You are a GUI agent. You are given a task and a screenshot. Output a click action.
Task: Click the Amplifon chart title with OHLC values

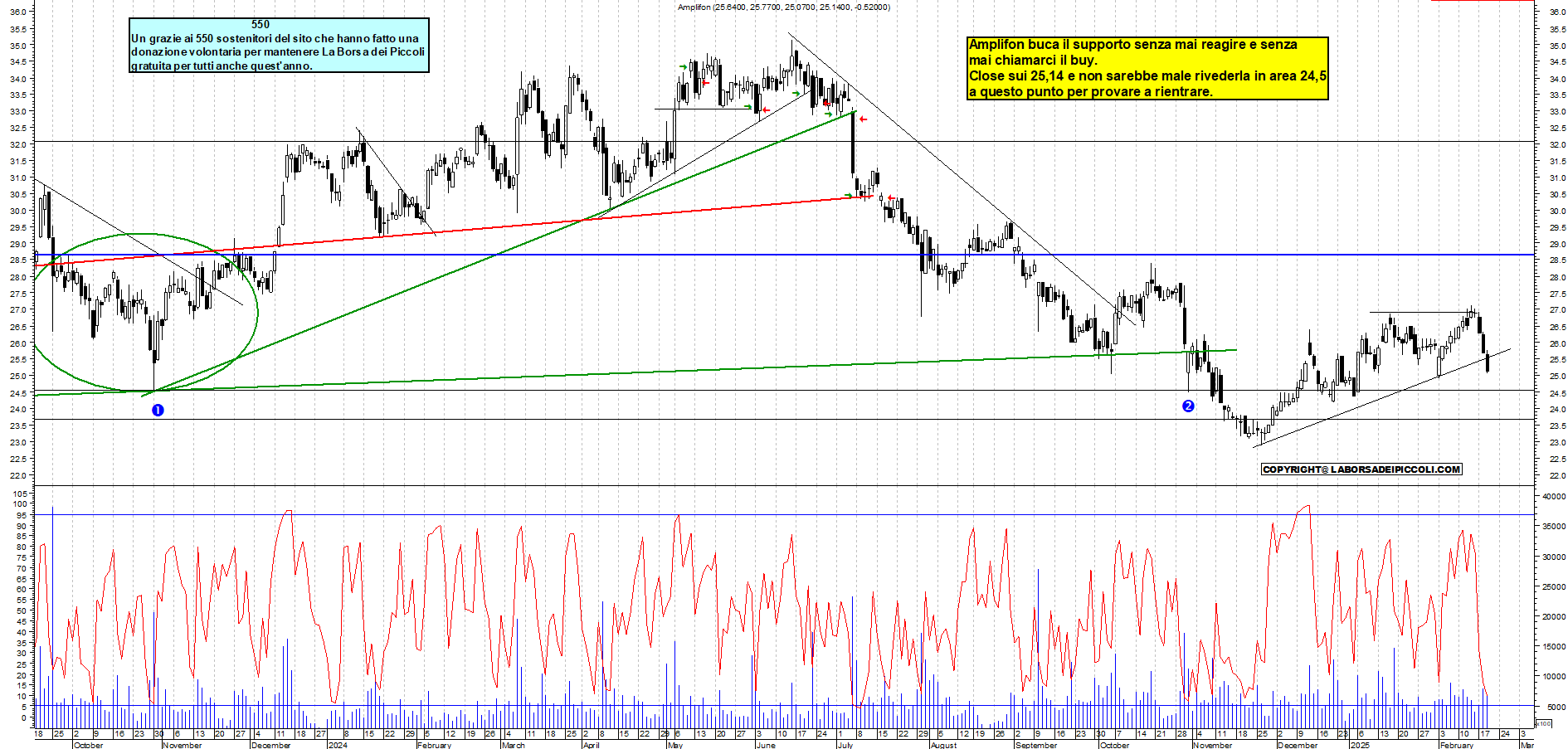pyautogui.click(x=783, y=7)
